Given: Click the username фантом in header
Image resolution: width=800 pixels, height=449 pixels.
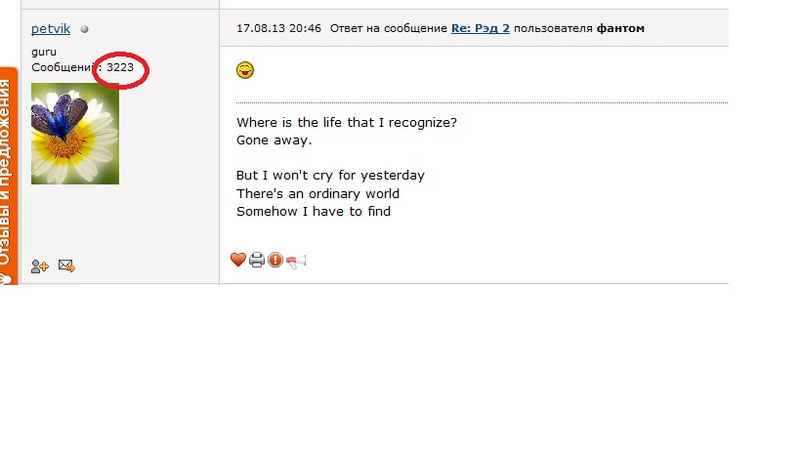Looking at the screenshot, I should point(620,29).
